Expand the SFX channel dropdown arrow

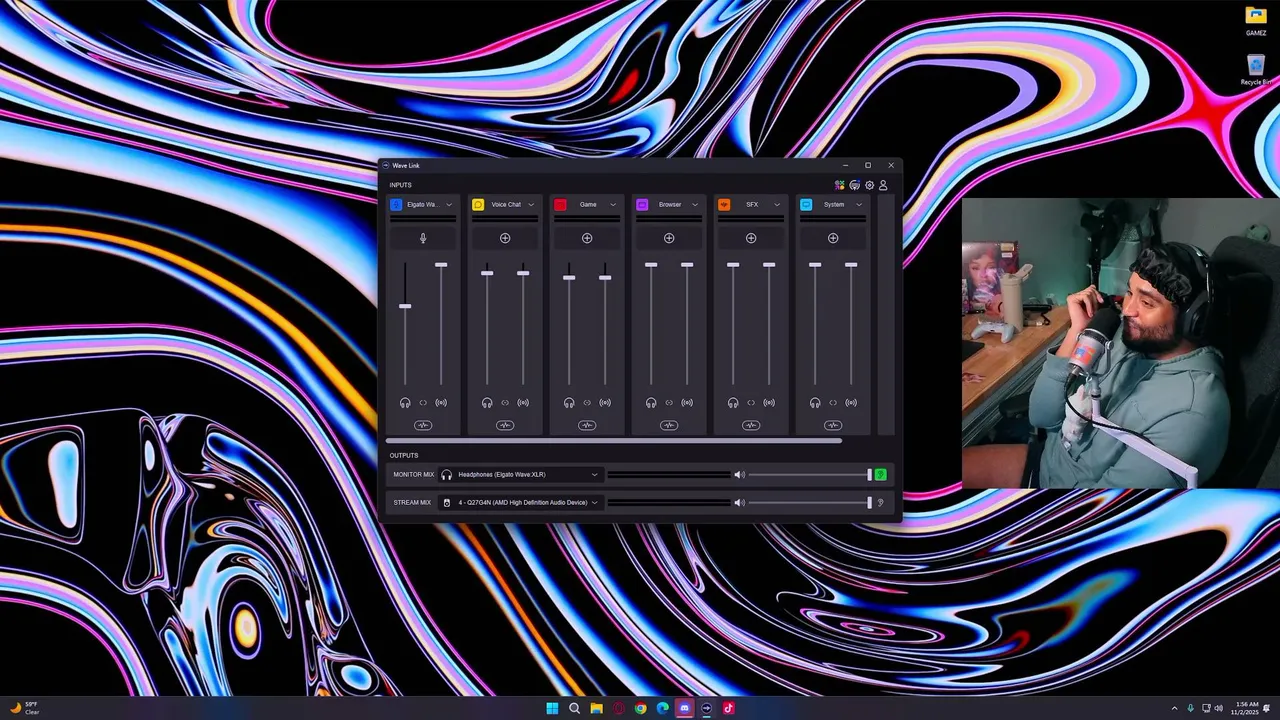coord(777,204)
